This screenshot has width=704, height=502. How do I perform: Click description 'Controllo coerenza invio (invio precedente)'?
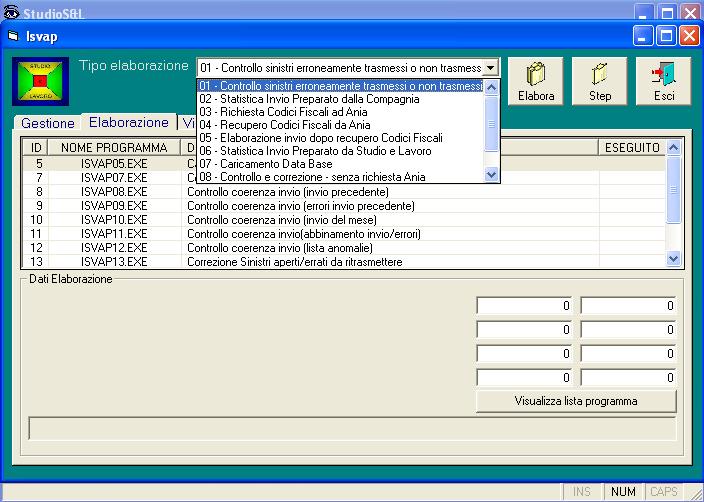(288, 192)
